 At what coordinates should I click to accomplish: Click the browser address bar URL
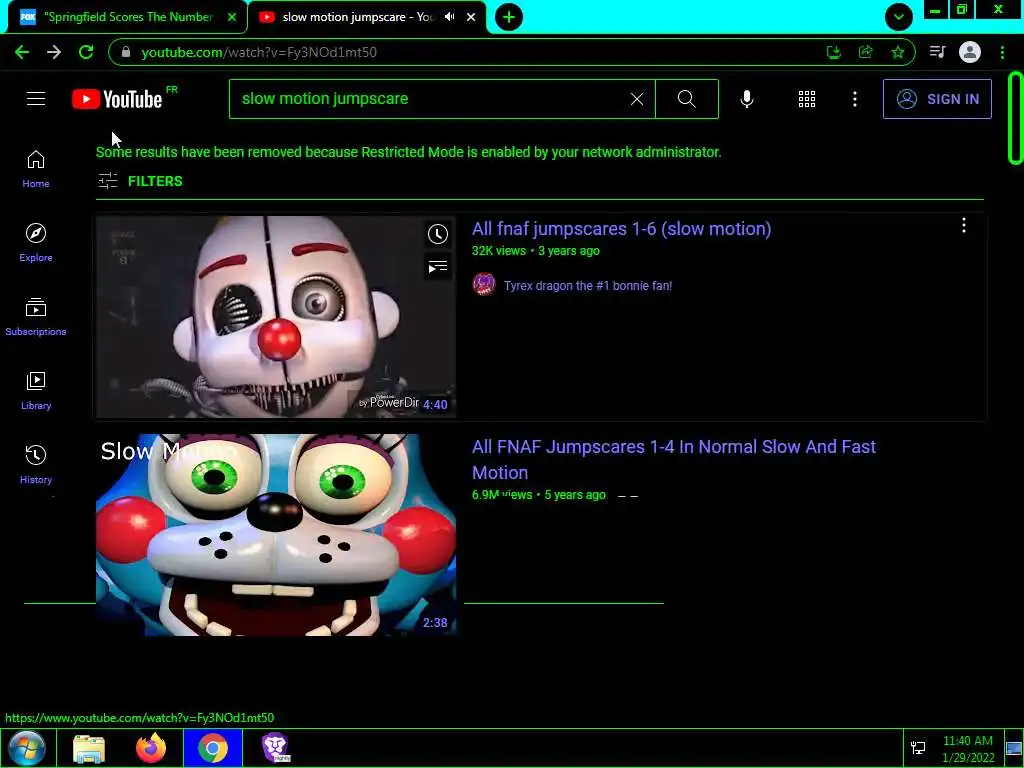pos(259,52)
